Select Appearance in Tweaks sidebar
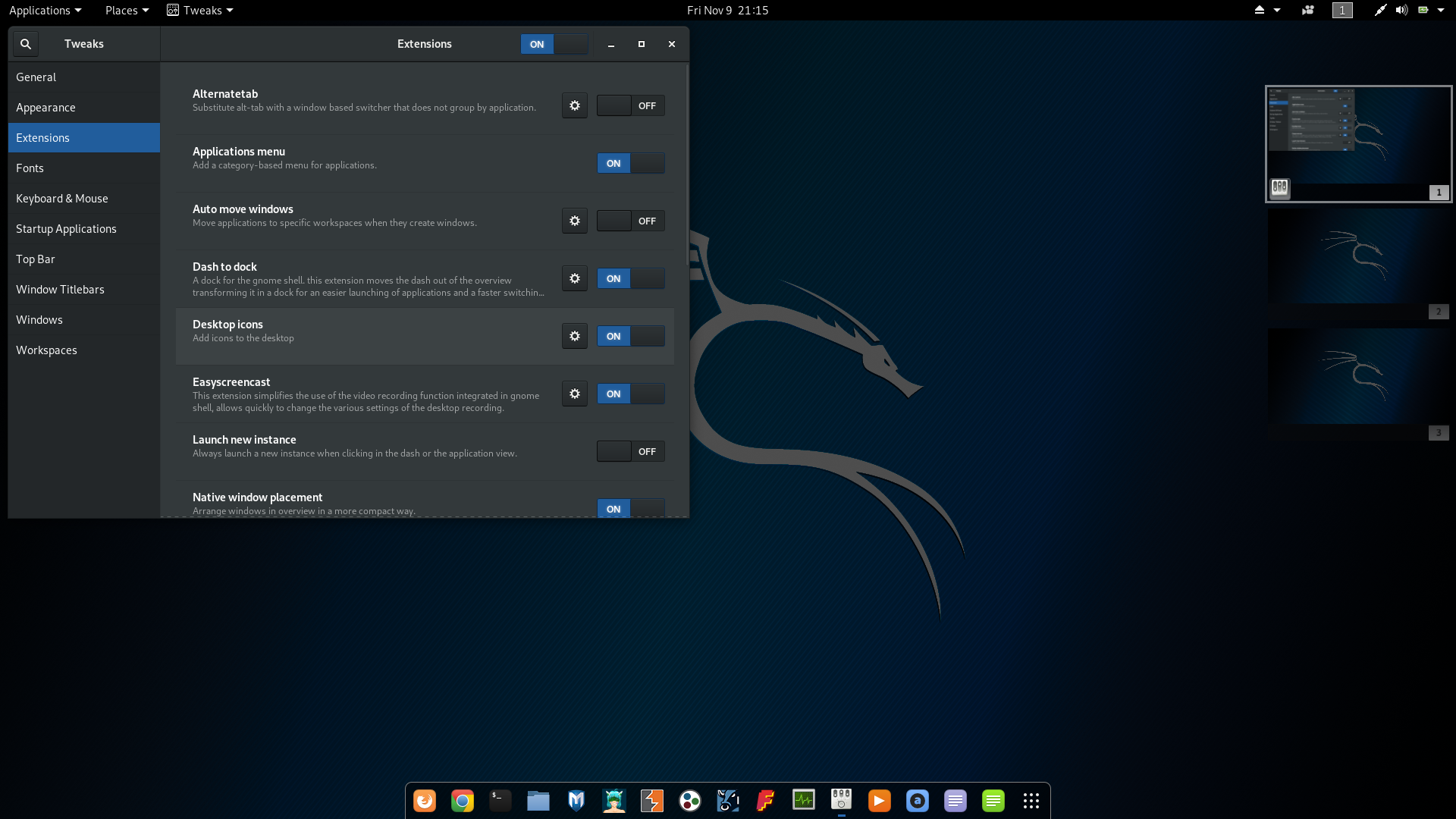The image size is (1456, 819). [x=84, y=108]
